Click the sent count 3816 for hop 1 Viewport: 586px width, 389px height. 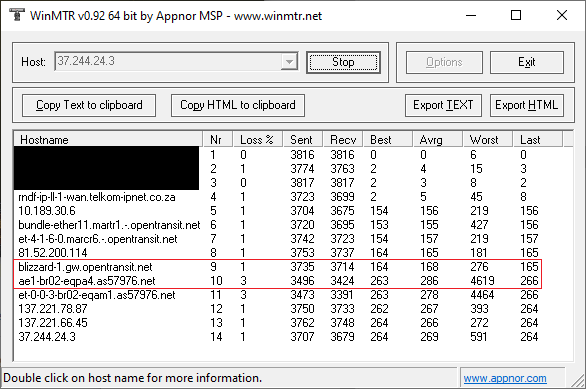302,155
